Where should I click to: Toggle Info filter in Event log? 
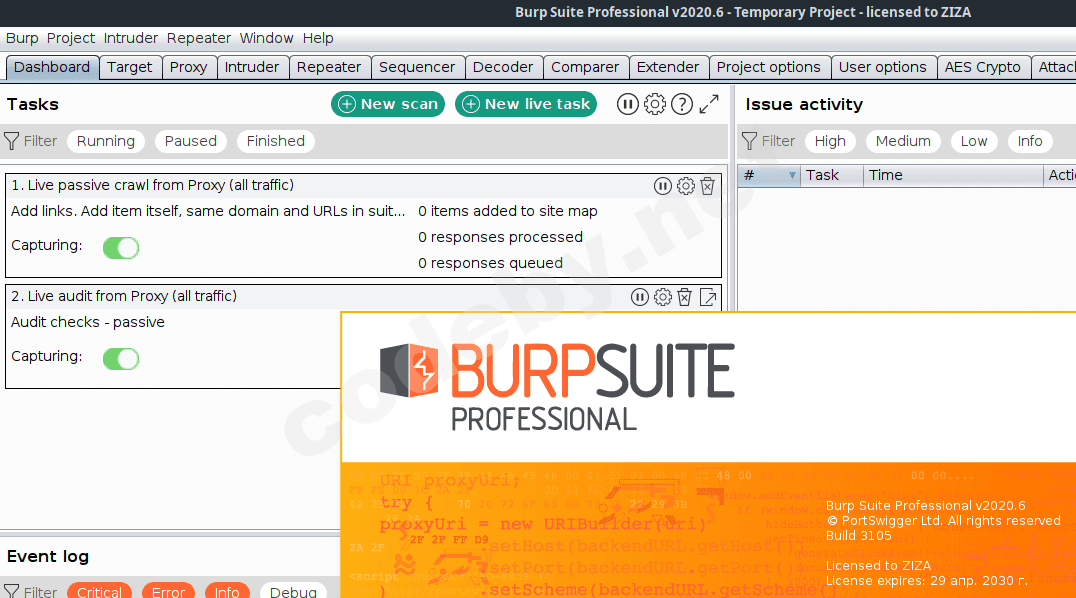[226, 591]
